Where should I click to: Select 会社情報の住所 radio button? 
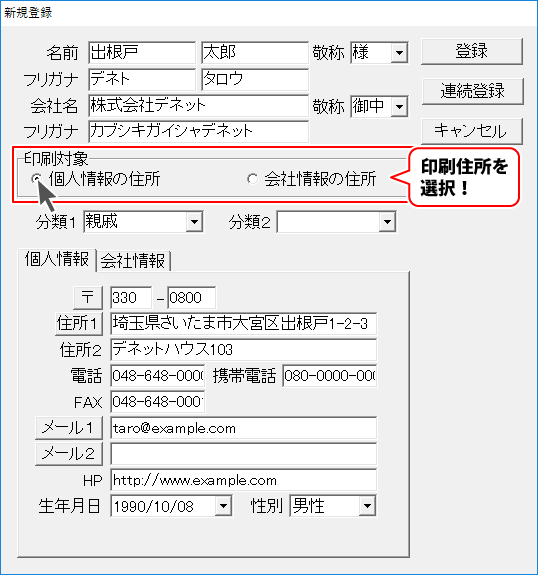[x=252, y=179]
